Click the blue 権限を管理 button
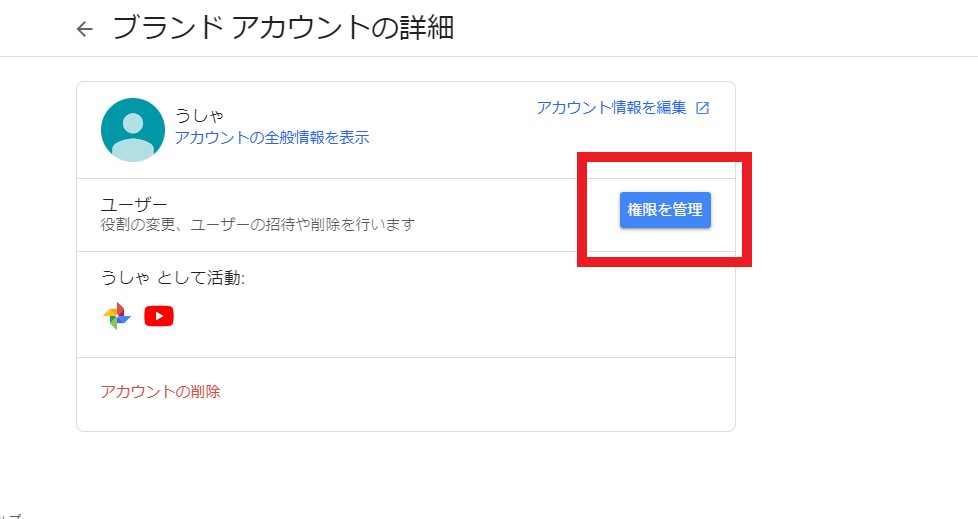The height and width of the screenshot is (519, 978). pos(665,210)
